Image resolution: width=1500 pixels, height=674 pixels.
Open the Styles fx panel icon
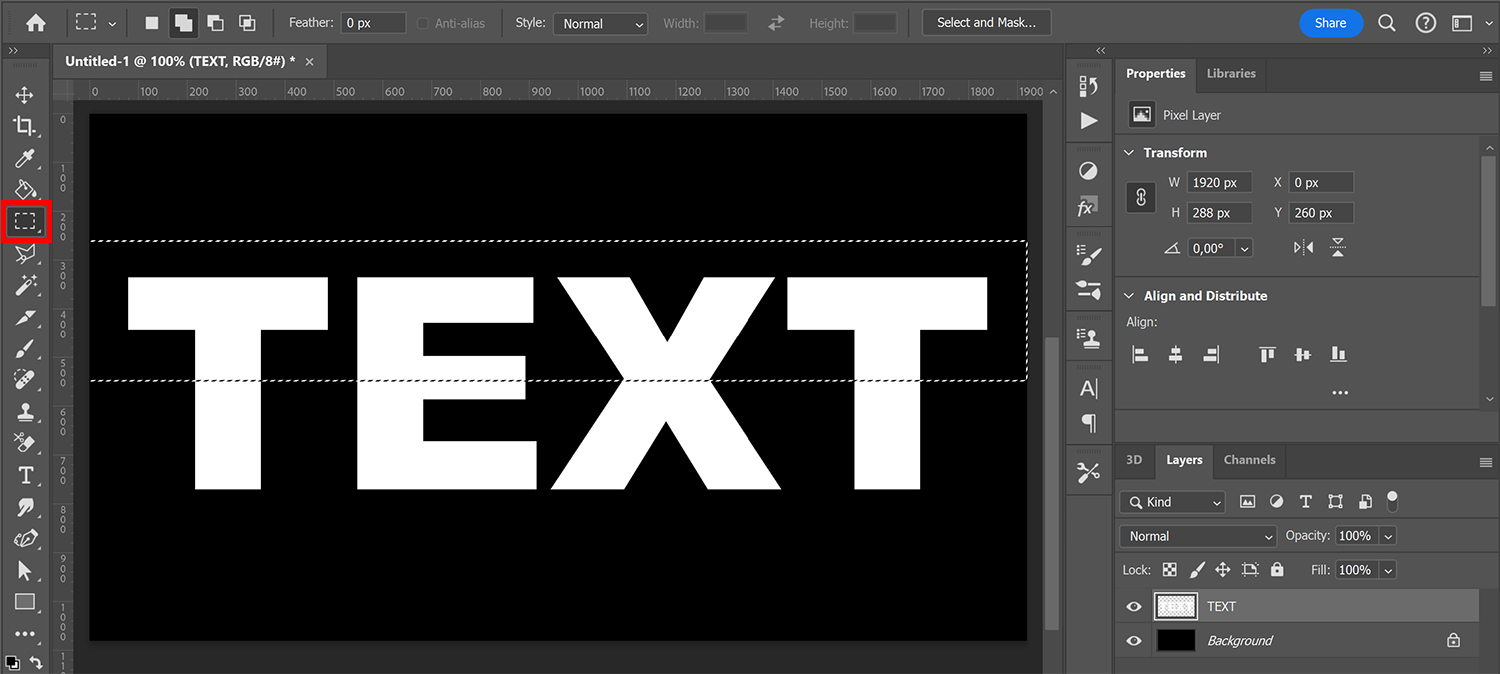point(1087,207)
